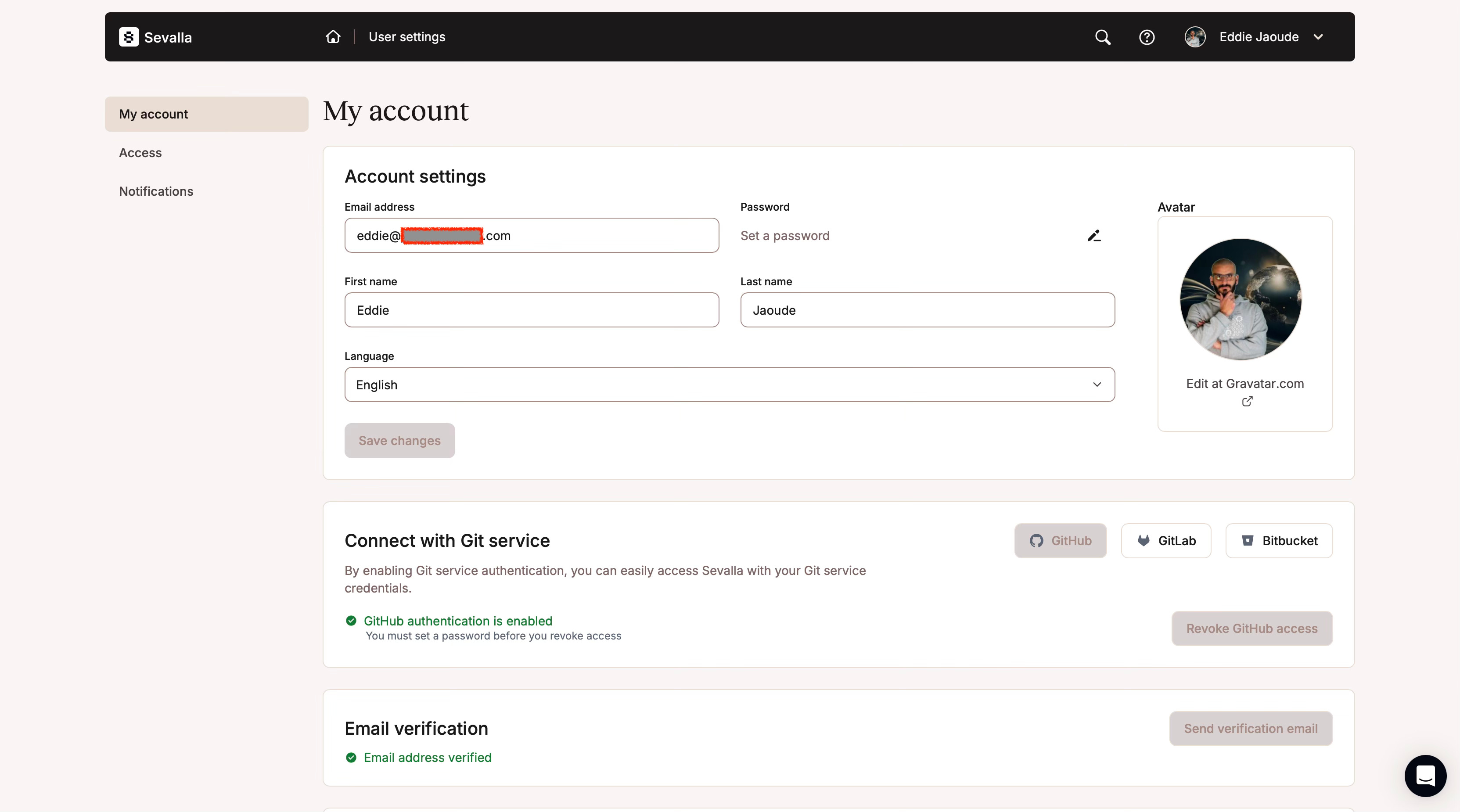Open the Language dropdown

[730, 385]
